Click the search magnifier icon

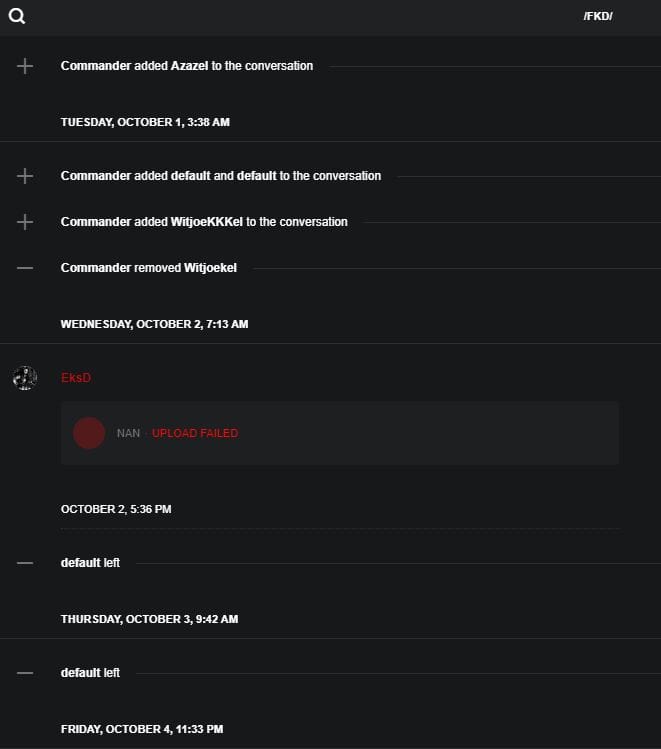coord(16,16)
